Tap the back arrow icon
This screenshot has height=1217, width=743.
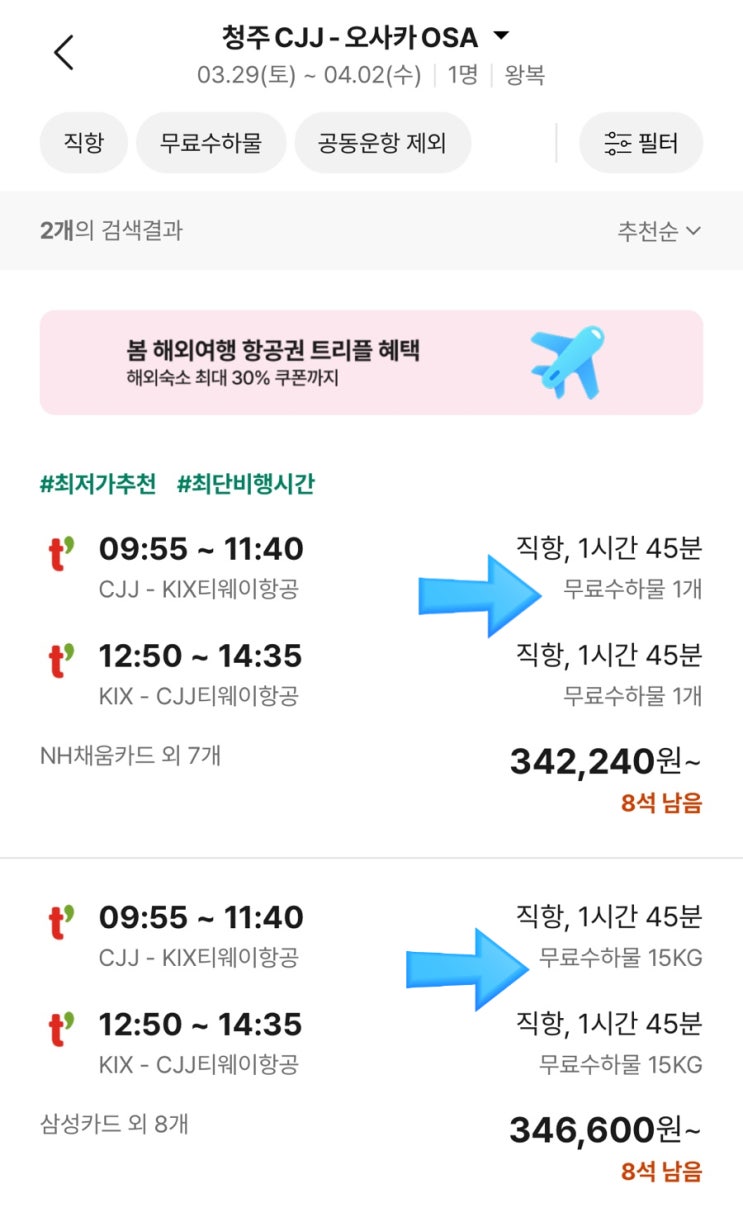click(64, 52)
